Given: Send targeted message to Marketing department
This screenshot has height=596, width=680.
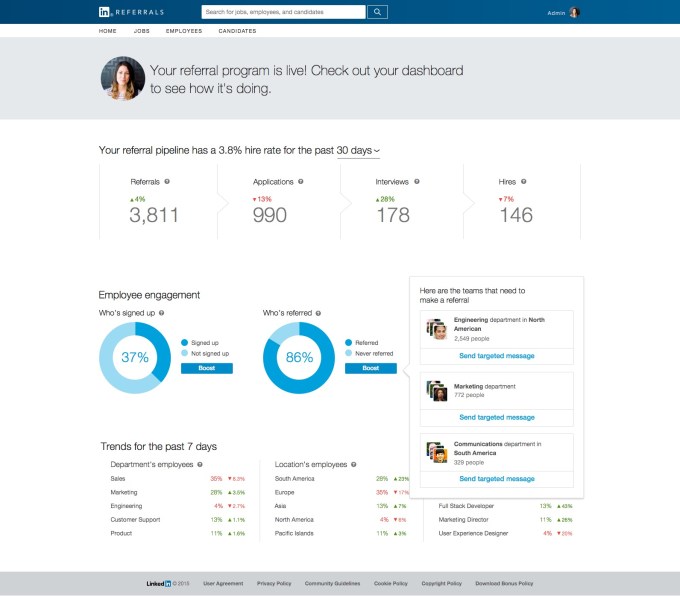Looking at the screenshot, I should pos(496,417).
